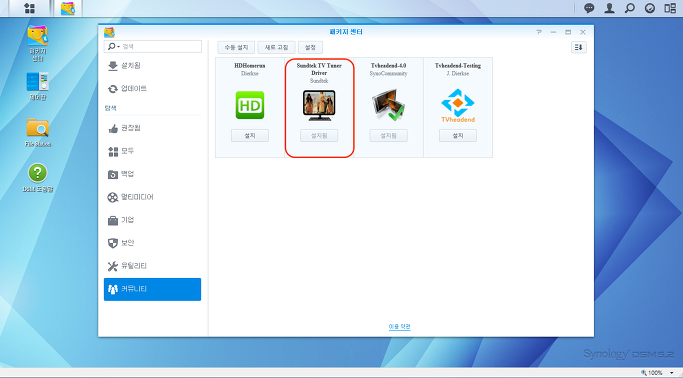Open the 이용 약관 terms link
Viewport: 683px width, 378px height.
pyautogui.click(x=399, y=327)
